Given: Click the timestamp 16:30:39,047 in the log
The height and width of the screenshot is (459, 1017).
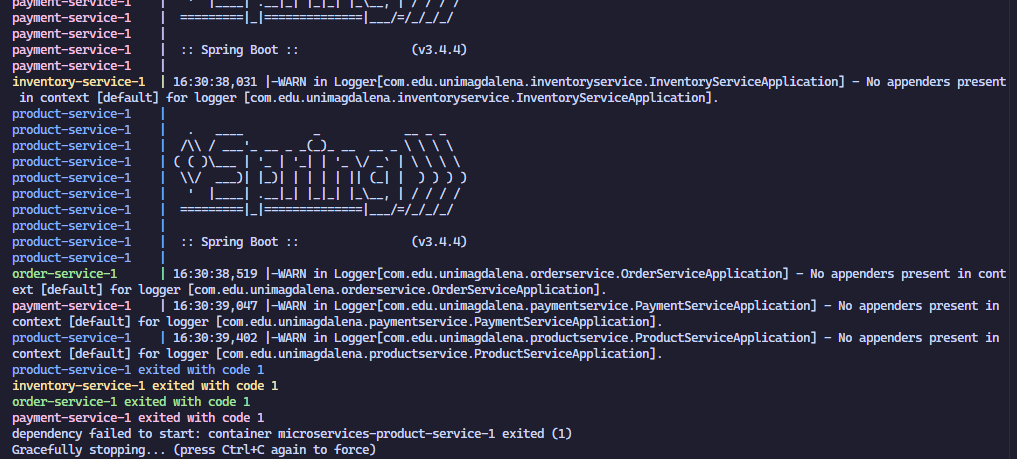Looking at the screenshot, I should coord(215,305).
